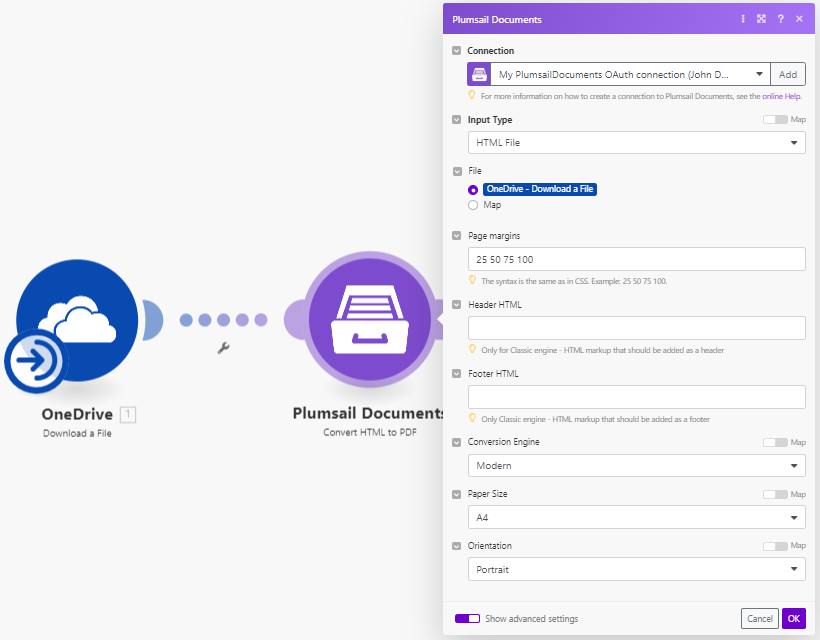Click the OneDrive module number 1 badge
Image resolution: width=820 pixels, height=640 pixels.
point(128,415)
